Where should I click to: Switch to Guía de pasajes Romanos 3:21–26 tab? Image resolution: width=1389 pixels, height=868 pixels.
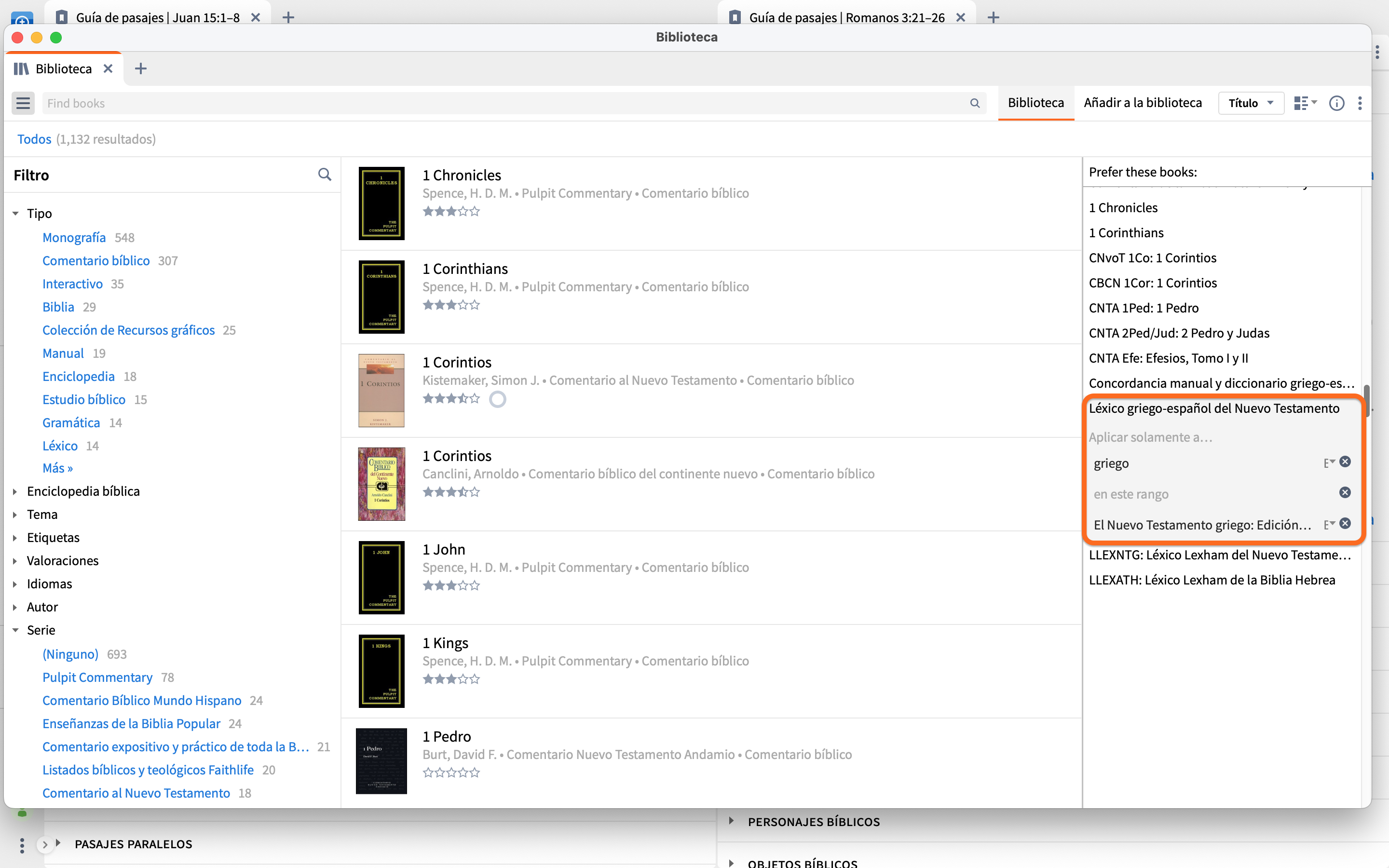pyautogui.click(x=846, y=17)
